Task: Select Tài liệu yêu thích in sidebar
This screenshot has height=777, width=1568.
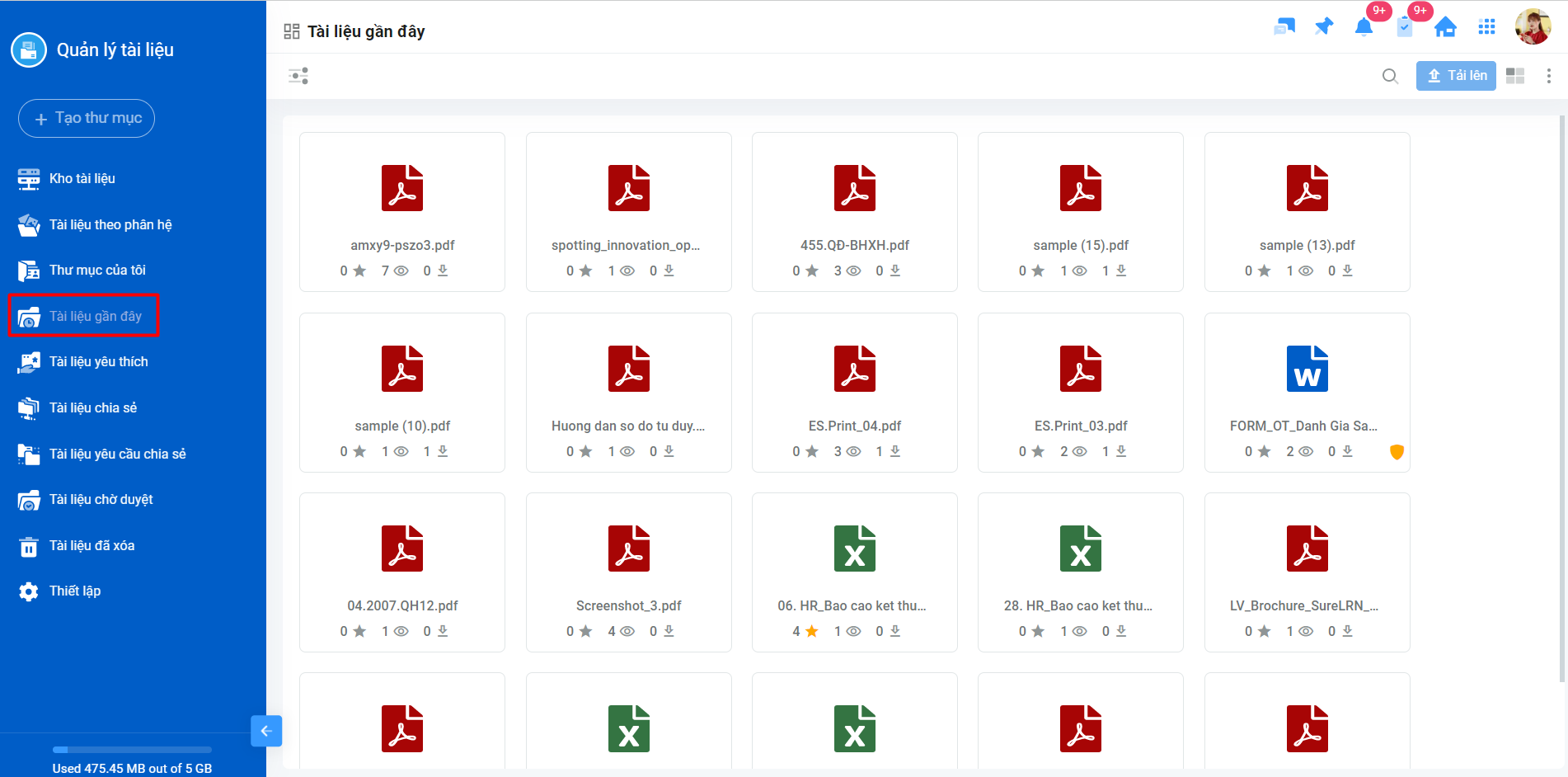Action: [x=98, y=361]
